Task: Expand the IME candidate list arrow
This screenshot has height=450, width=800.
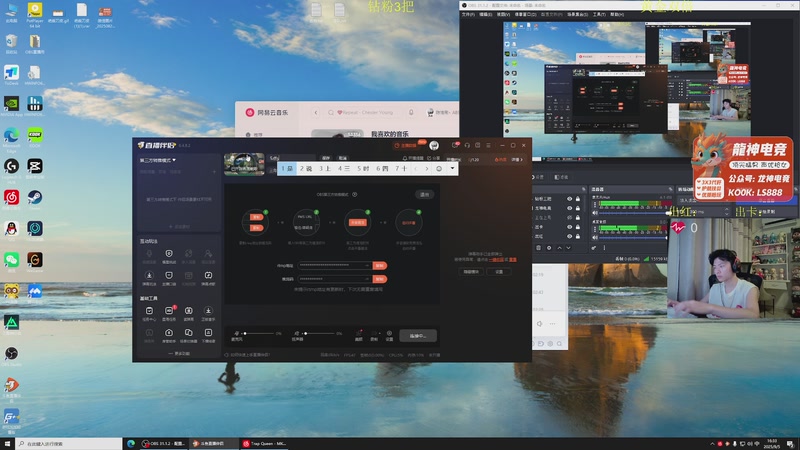Action: 452,168
